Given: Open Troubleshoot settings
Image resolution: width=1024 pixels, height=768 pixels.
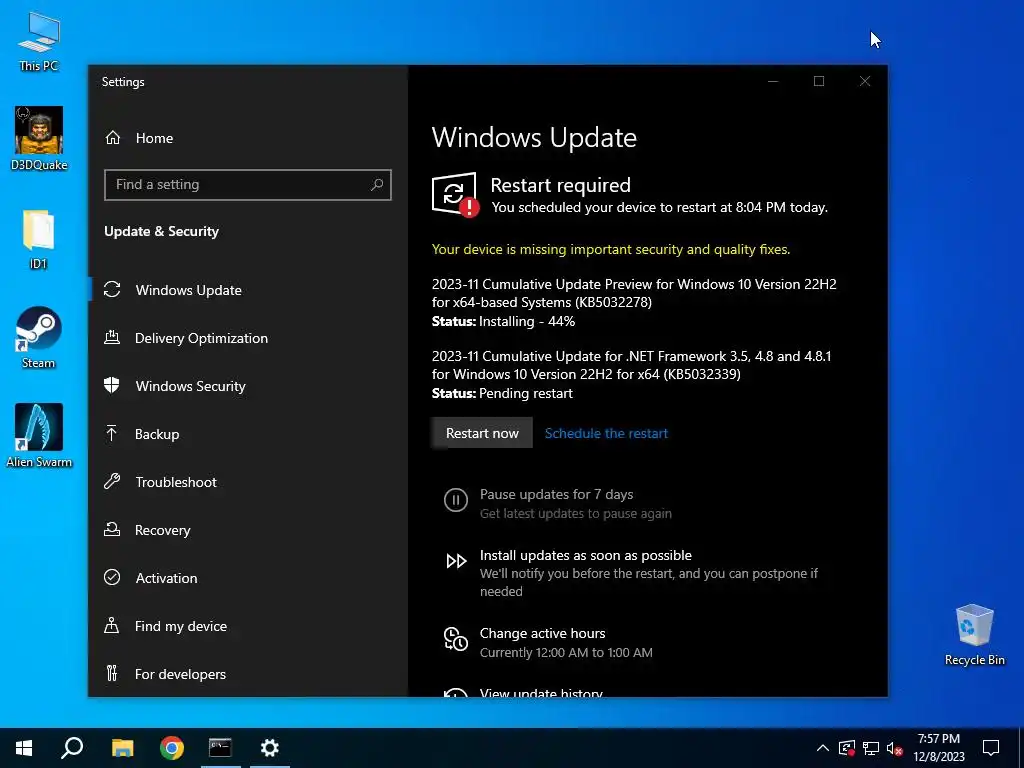Looking at the screenshot, I should (248, 482).
